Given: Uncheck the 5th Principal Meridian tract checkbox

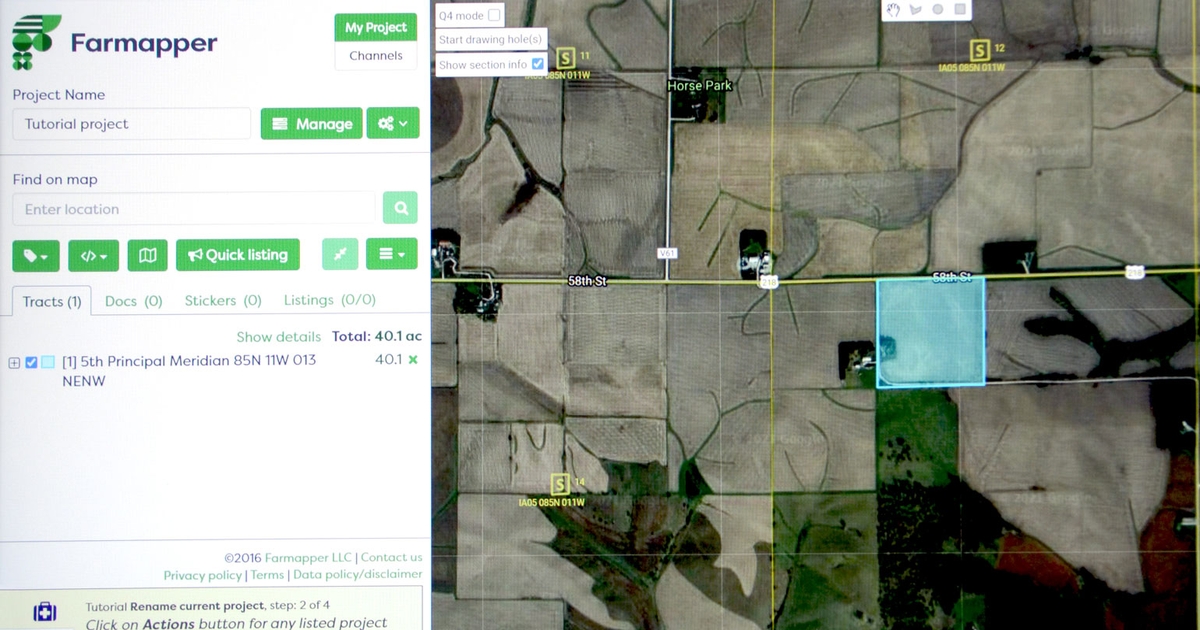Looking at the screenshot, I should tap(31, 362).
